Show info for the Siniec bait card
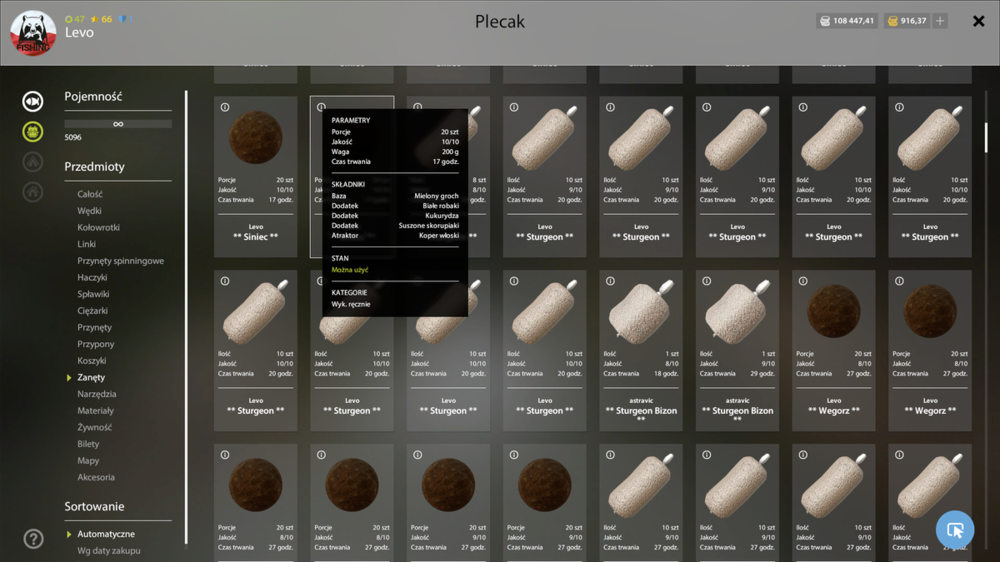 point(225,107)
